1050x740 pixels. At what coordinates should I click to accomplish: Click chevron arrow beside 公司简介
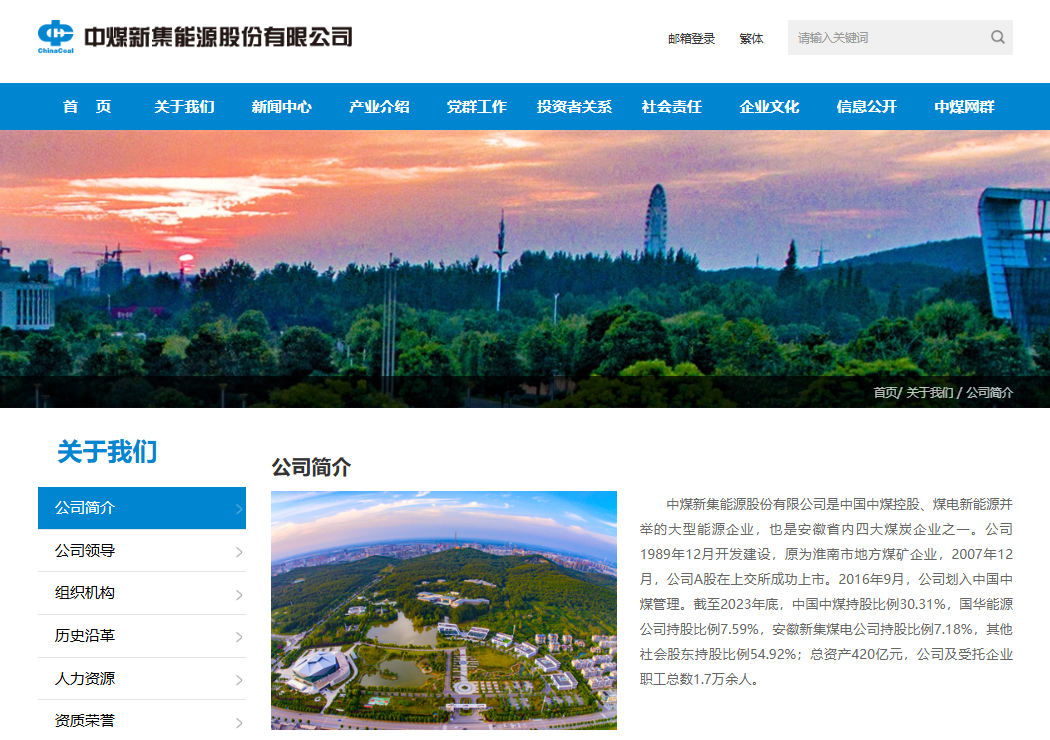pyautogui.click(x=239, y=509)
